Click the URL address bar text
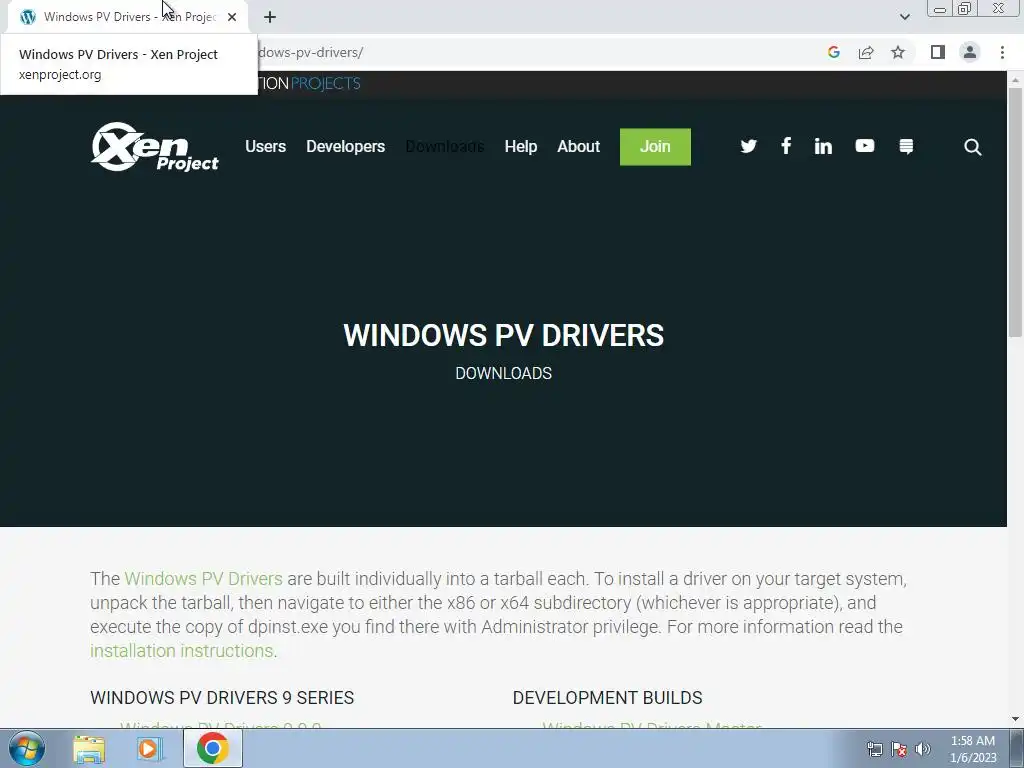The height and width of the screenshot is (768, 1024). point(311,52)
